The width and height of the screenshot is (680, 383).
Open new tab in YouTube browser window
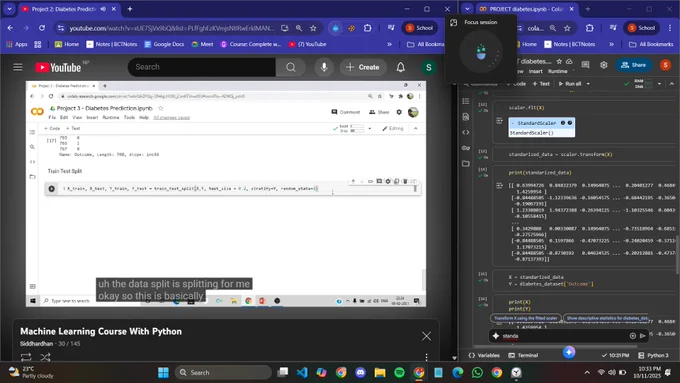[130, 9]
